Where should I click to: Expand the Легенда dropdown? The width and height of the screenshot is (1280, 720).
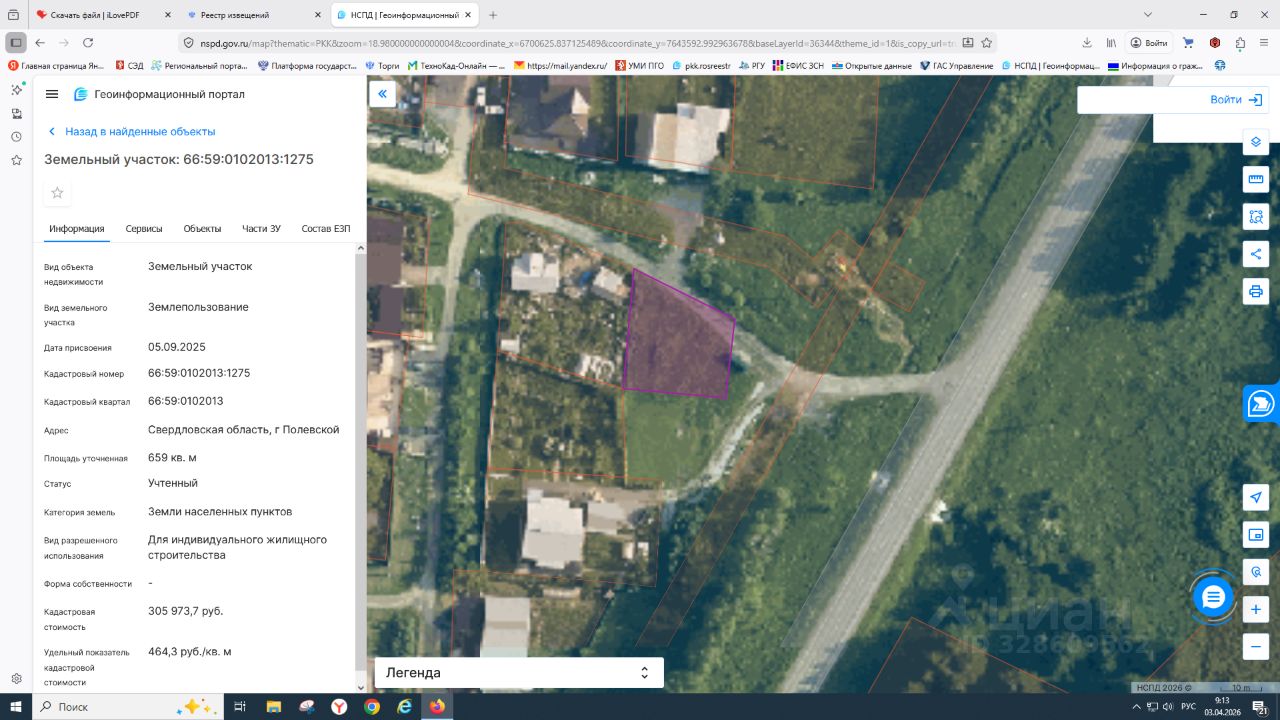click(x=519, y=672)
